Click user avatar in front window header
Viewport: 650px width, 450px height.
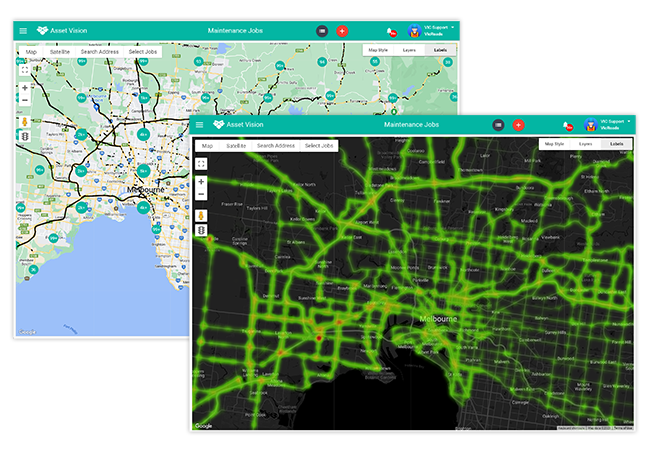click(590, 125)
